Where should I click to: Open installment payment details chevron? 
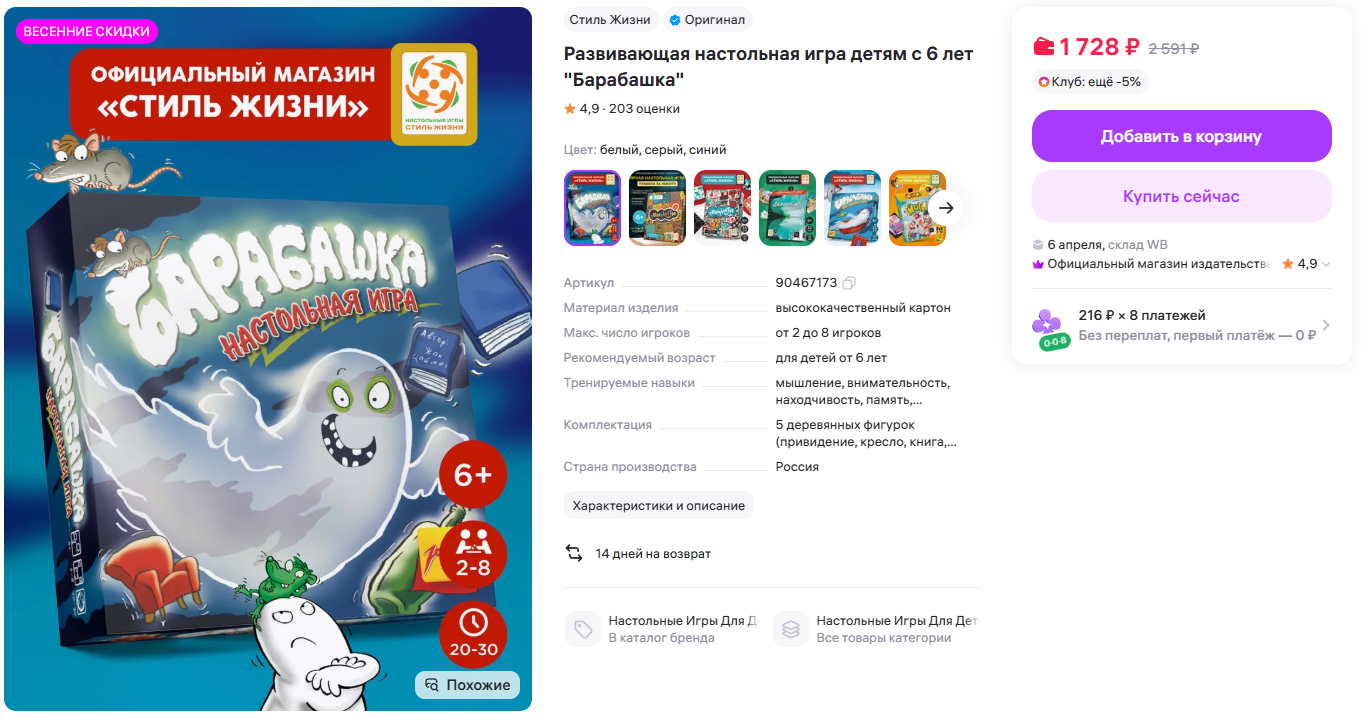pos(1326,325)
